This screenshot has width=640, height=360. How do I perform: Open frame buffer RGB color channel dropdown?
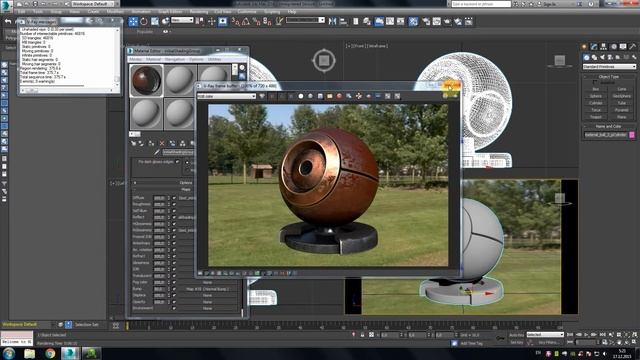[x=227, y=96]
